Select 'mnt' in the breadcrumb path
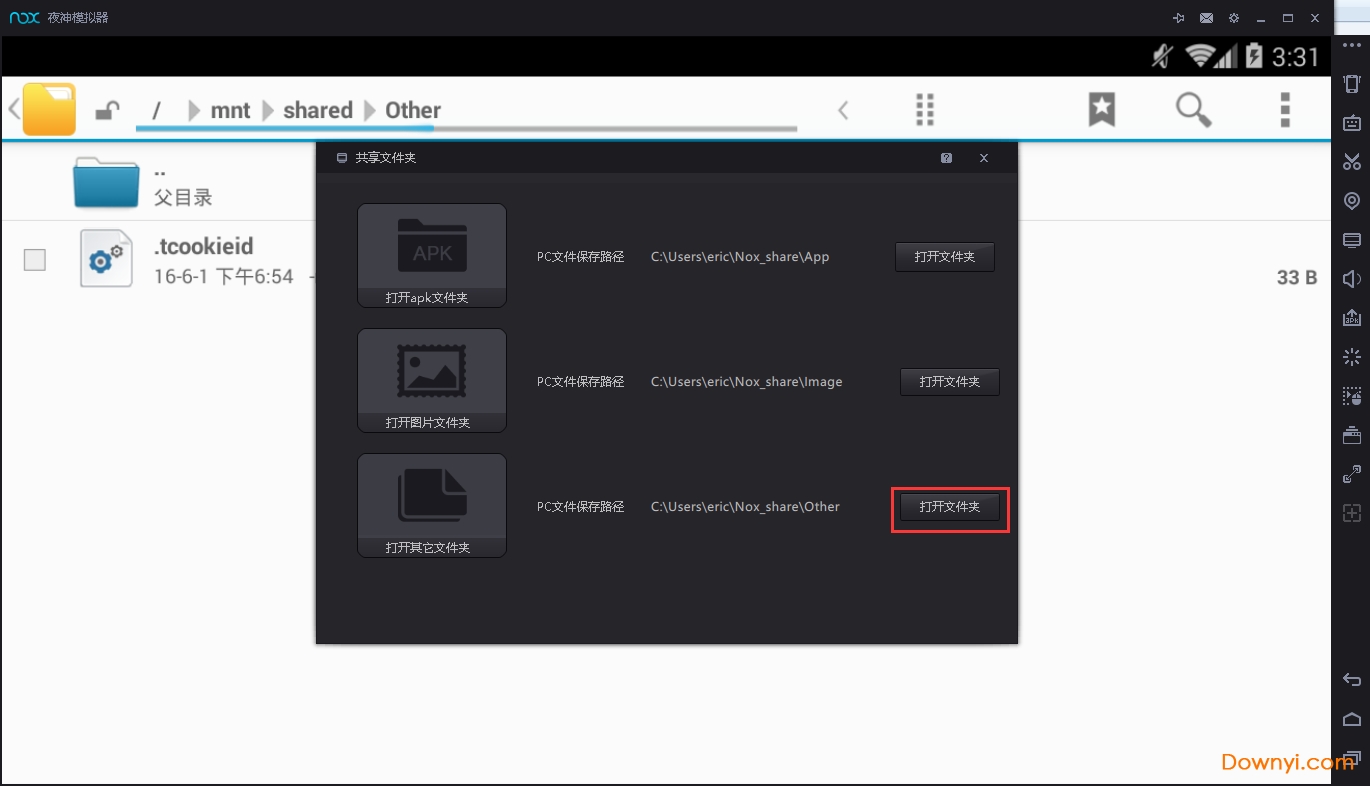This screenshot has height=786, width=1370. 230,110
